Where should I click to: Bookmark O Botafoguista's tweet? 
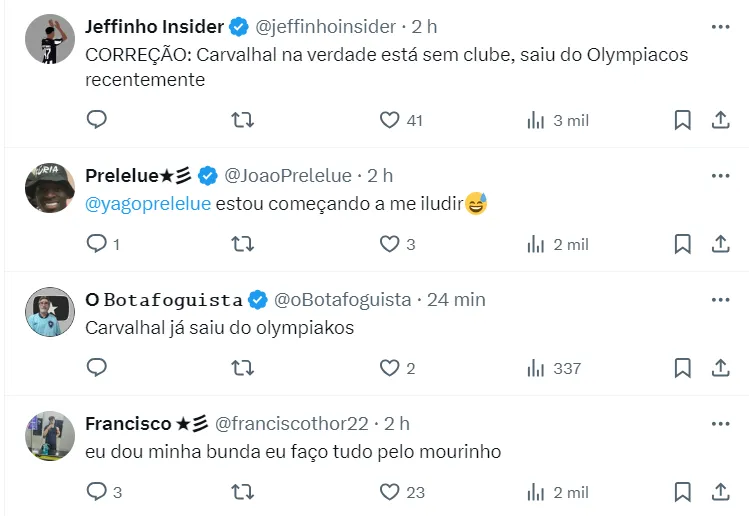point(682,368)
